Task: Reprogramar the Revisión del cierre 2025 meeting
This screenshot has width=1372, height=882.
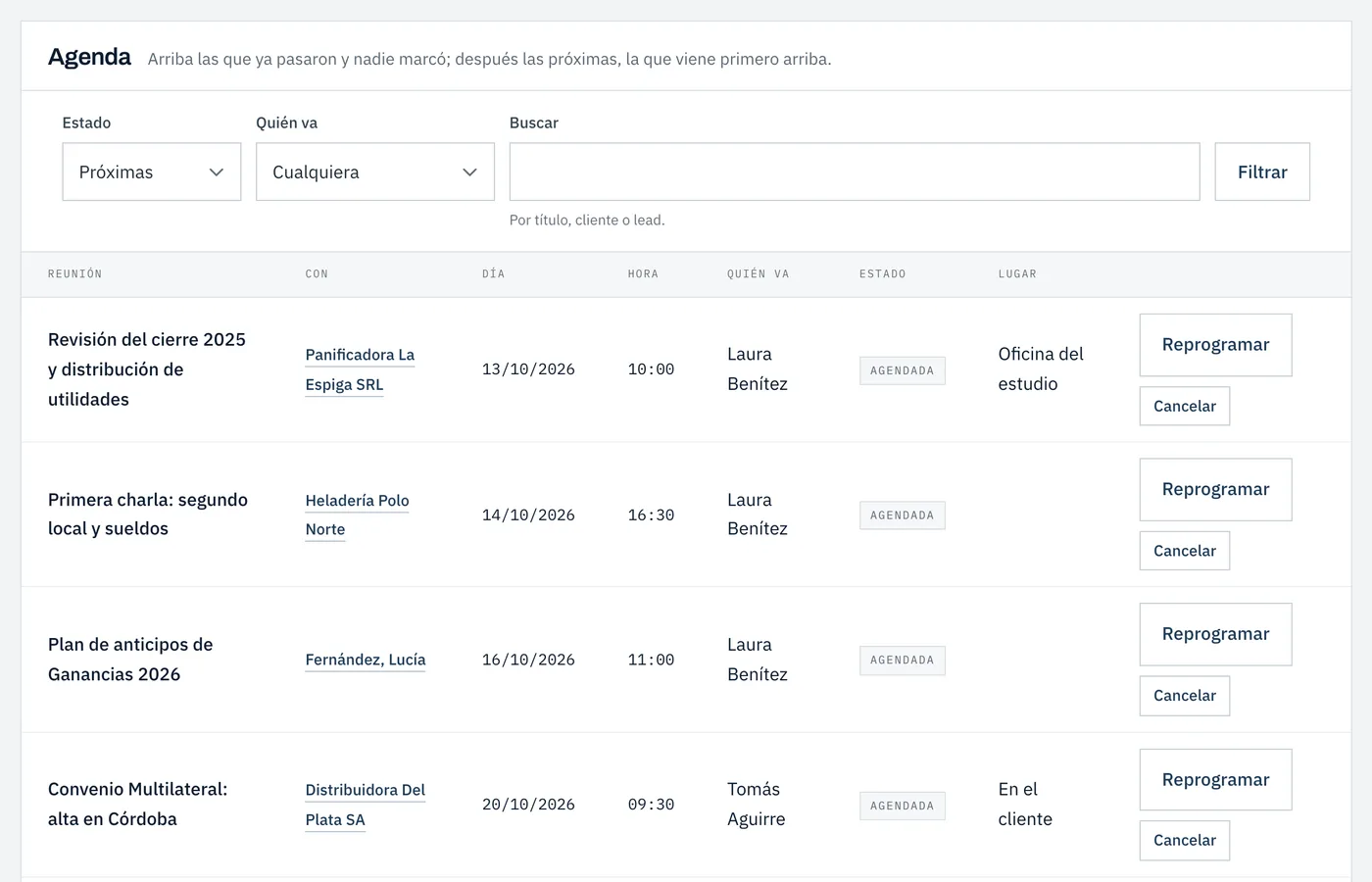Action: point(1215,345)
